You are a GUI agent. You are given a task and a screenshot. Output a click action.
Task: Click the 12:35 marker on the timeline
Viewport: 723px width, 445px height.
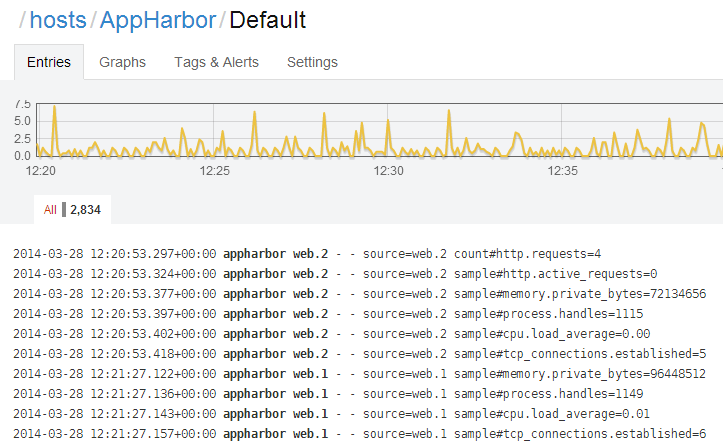pyautogui.click(x=562, y=171)
